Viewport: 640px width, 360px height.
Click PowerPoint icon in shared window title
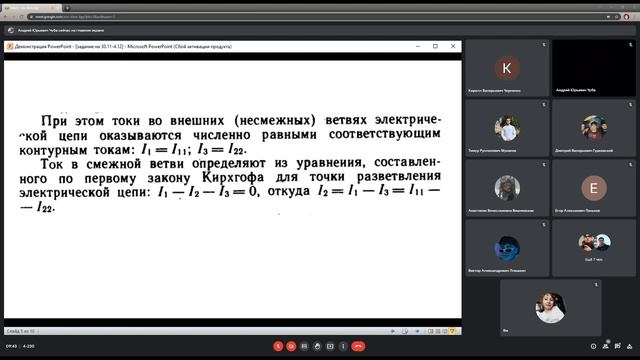pos(10,47)
